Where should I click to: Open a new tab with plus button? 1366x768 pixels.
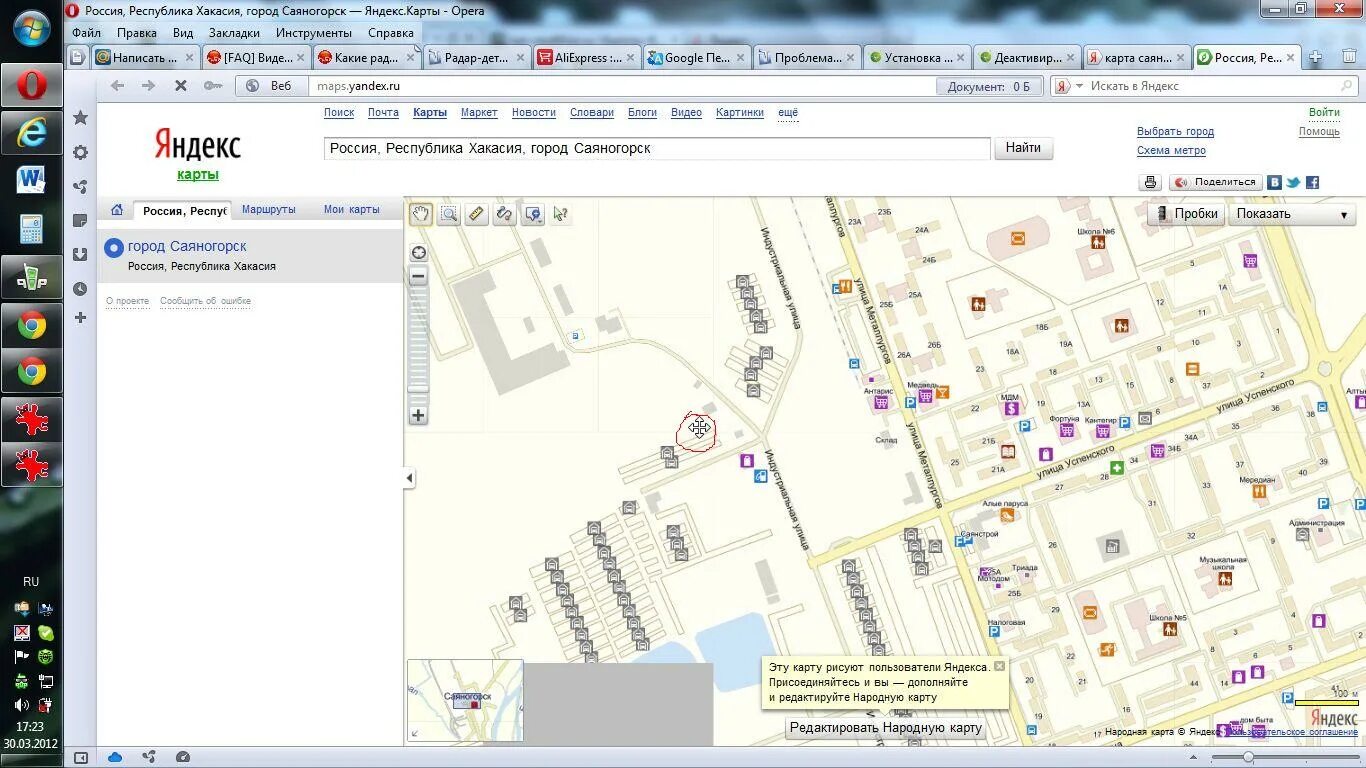[1316, 57]
